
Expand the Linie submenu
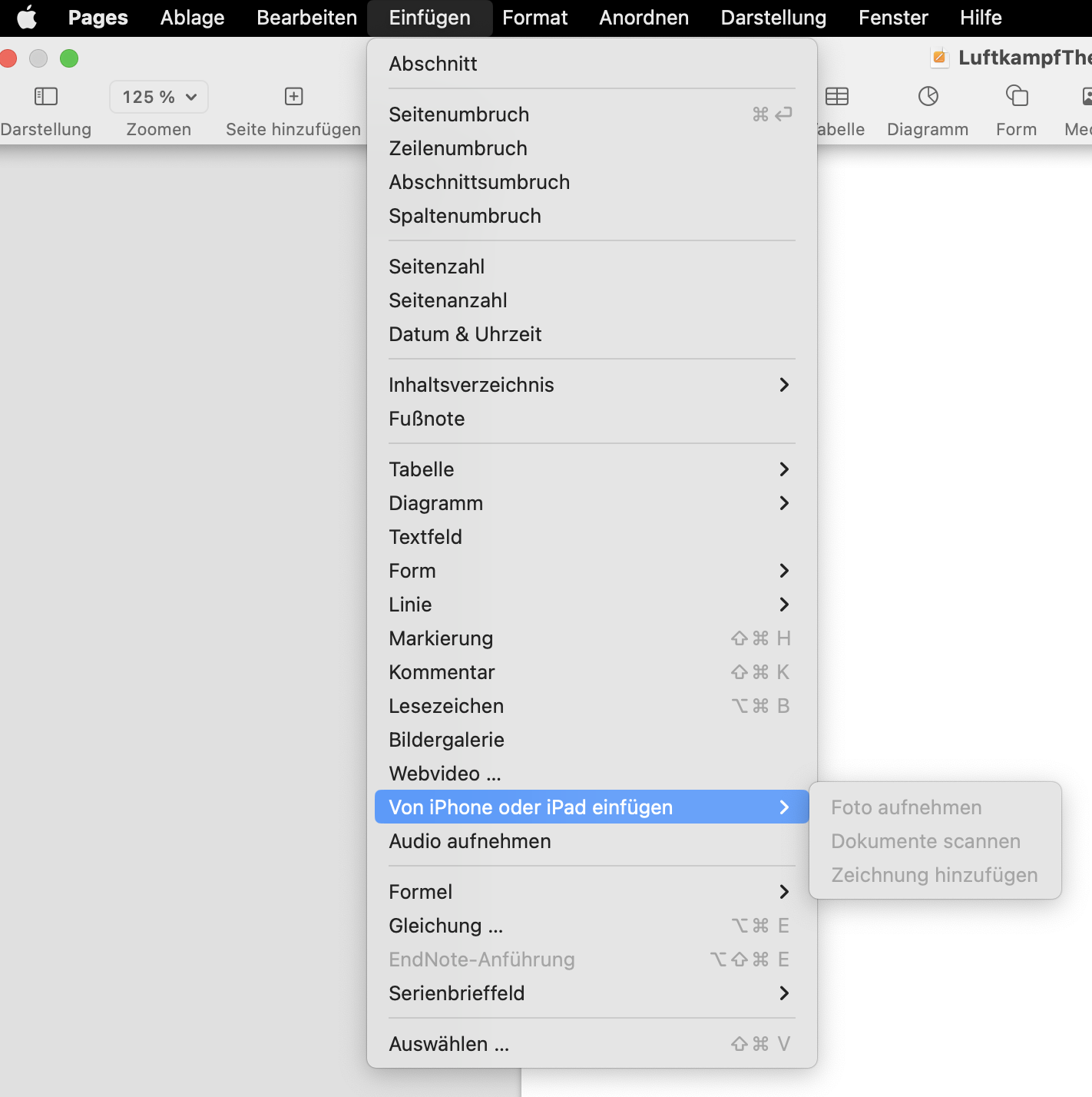pos(591,605)
